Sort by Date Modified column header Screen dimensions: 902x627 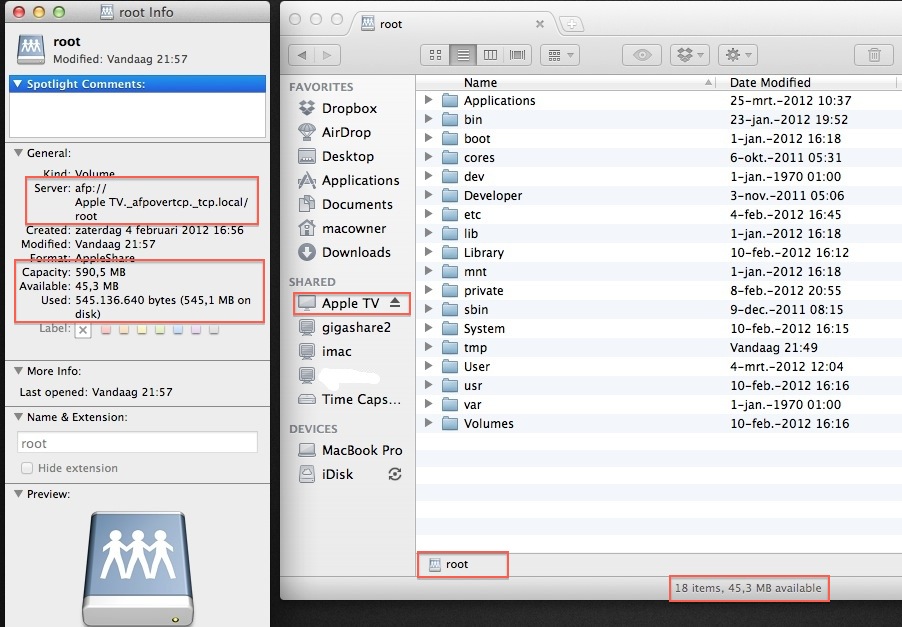(807, 83)
